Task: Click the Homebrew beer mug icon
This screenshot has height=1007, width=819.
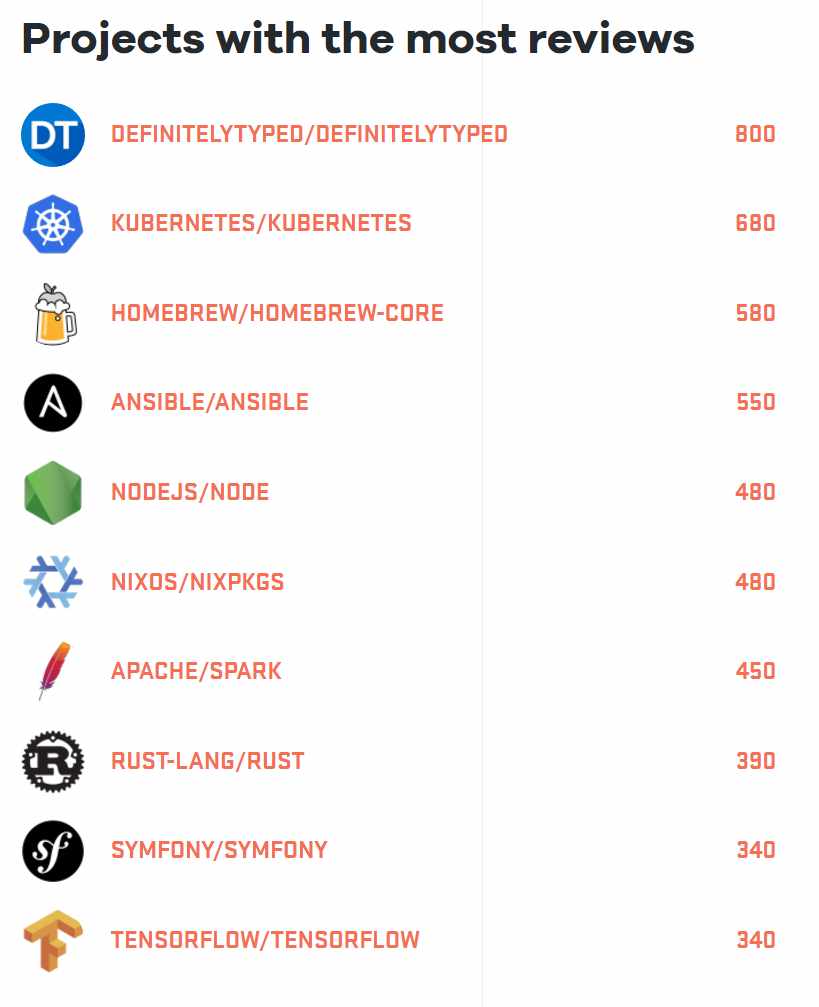Action: (x=53, y=314)
